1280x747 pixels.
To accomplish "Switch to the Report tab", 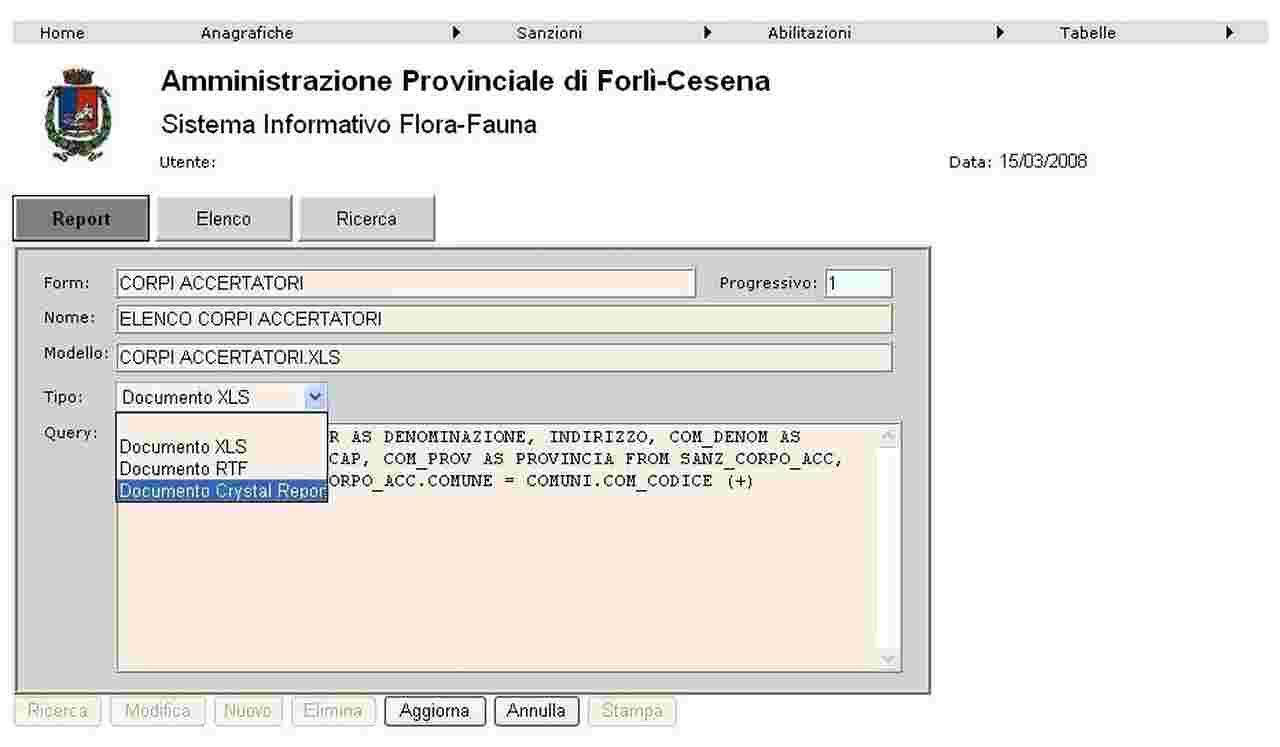I will 81,219.
